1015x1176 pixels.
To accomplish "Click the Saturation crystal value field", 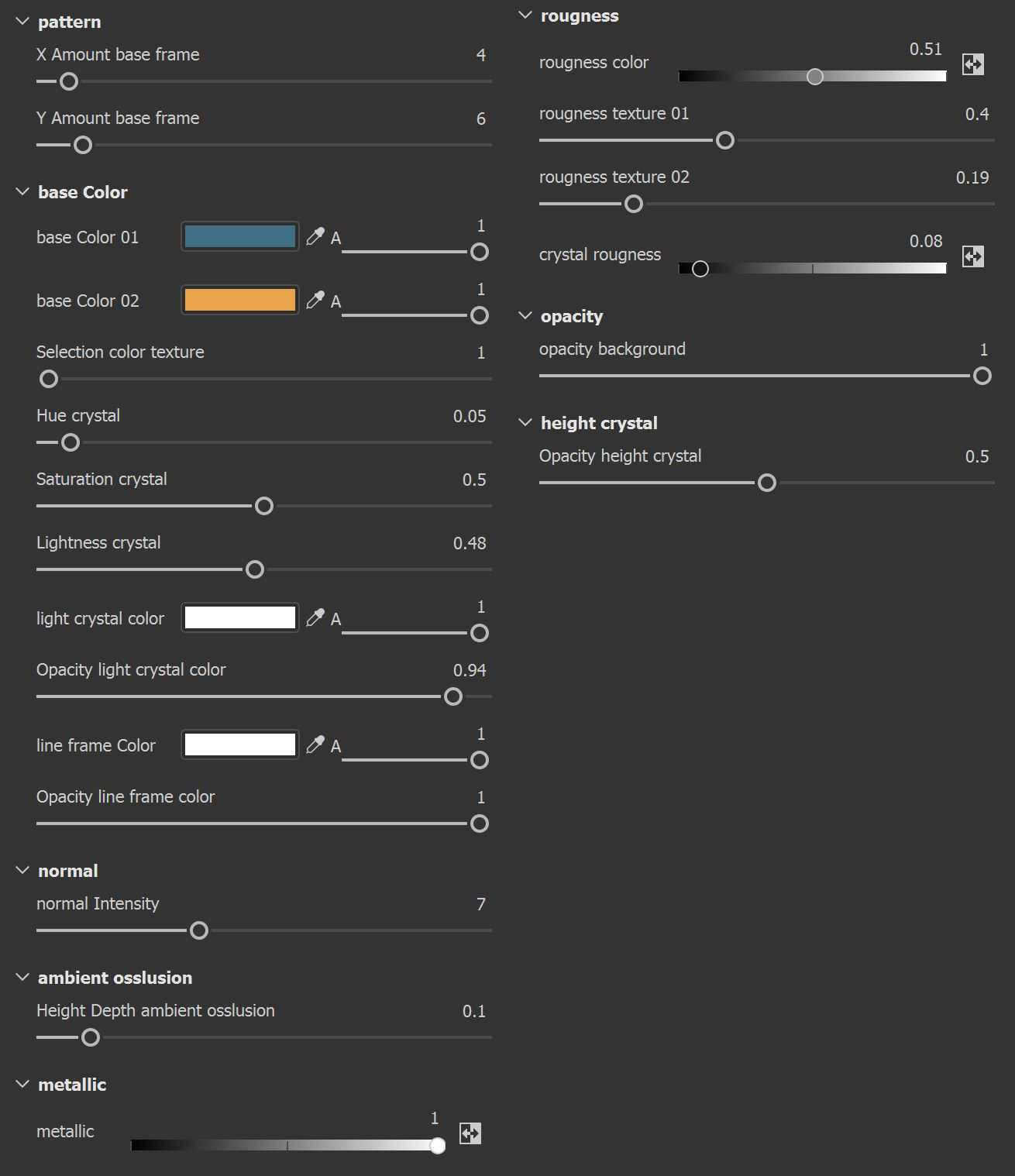I will 474,480.
